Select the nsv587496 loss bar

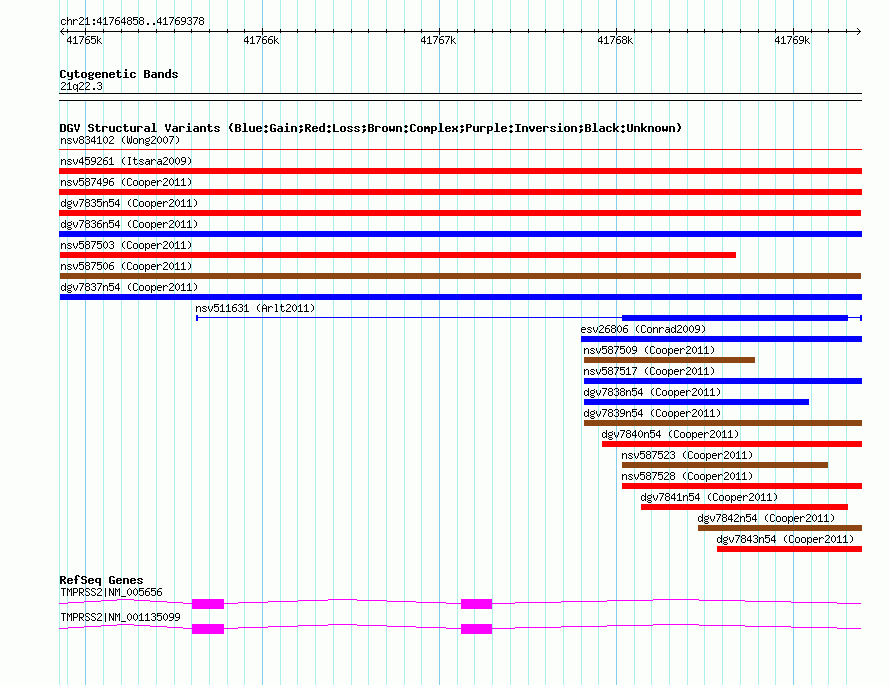[x=460, y=192]
